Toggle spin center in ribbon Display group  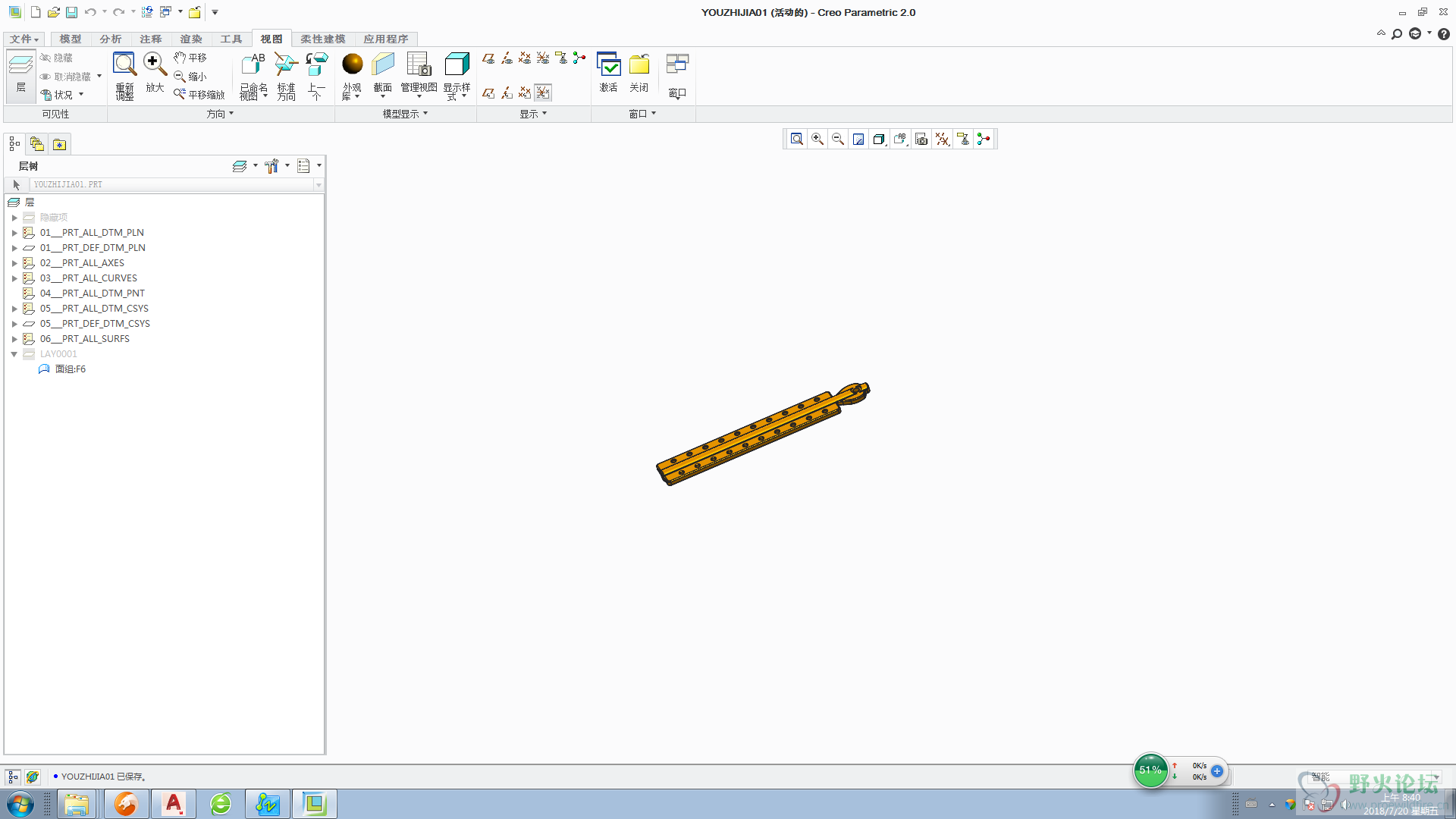[579, 58]
